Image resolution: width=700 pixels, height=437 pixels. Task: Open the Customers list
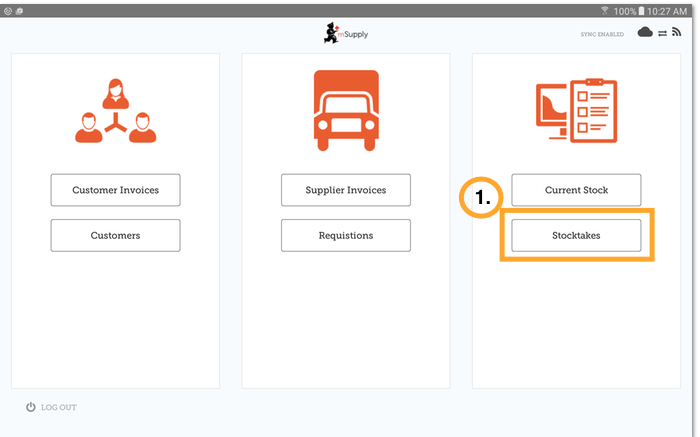115,235
